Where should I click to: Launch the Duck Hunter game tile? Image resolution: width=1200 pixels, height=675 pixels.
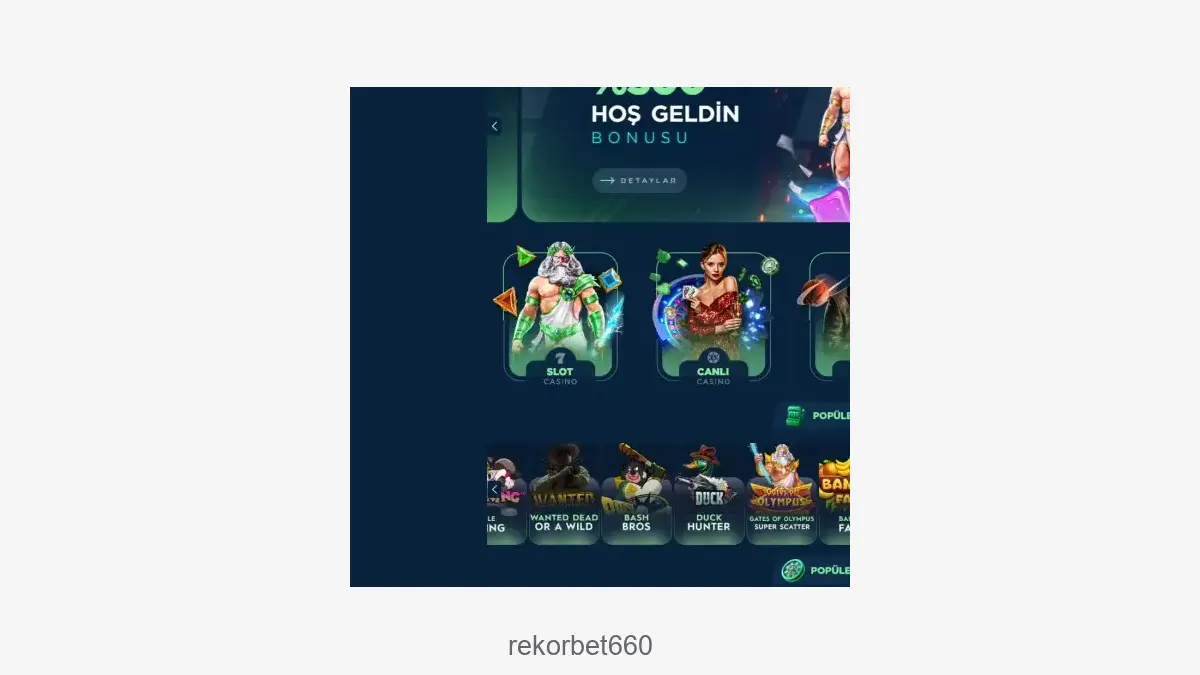click(709, 495)
